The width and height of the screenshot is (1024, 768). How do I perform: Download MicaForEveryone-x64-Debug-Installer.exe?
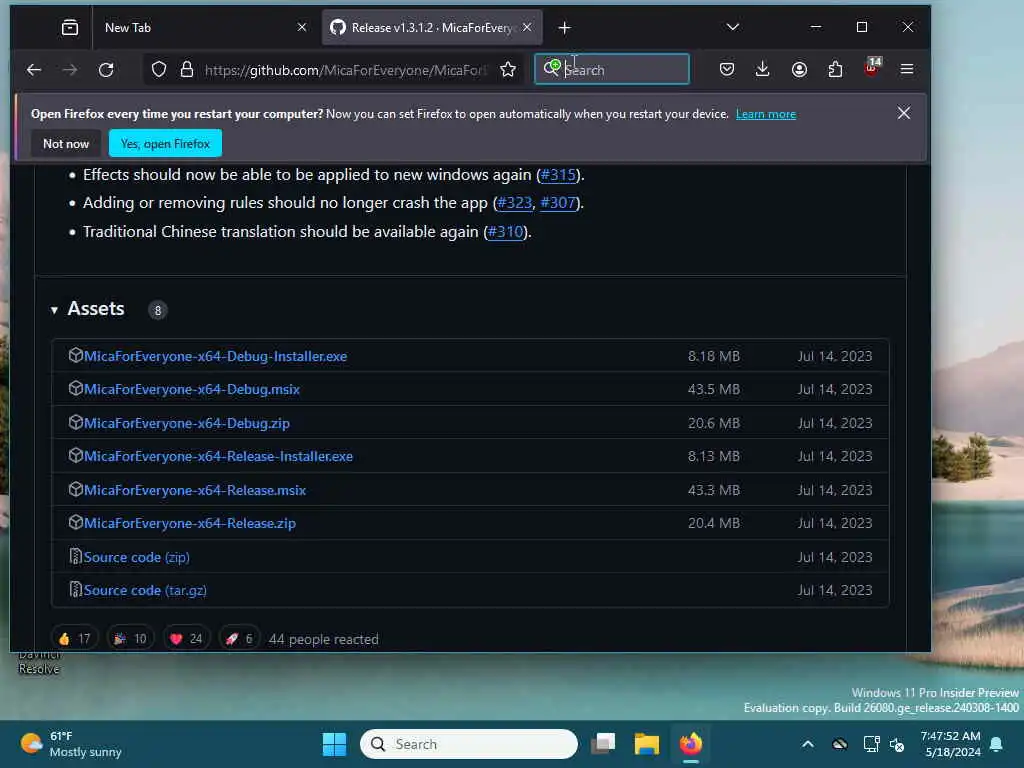point(216,356)
